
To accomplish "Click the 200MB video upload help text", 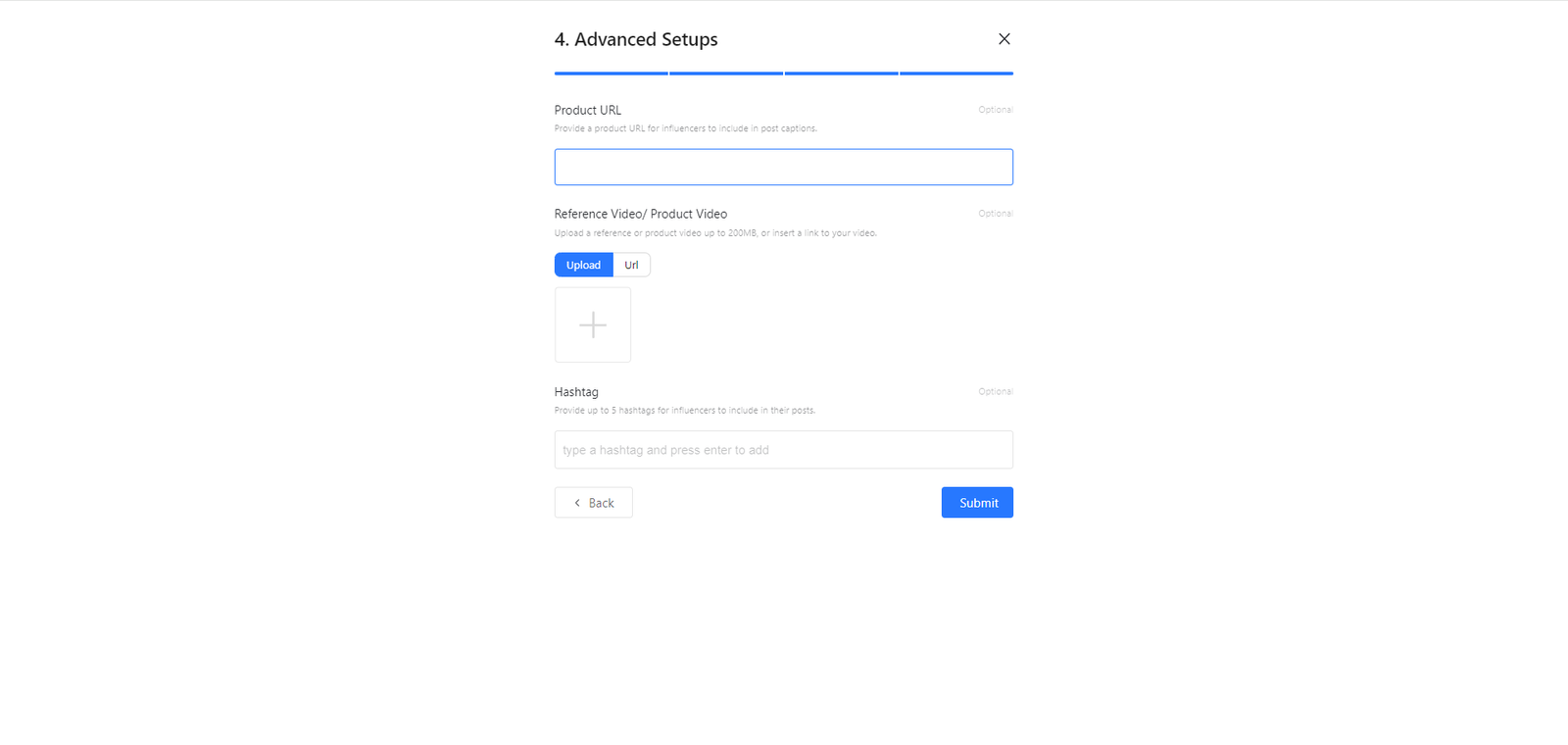I will point(715,233).
